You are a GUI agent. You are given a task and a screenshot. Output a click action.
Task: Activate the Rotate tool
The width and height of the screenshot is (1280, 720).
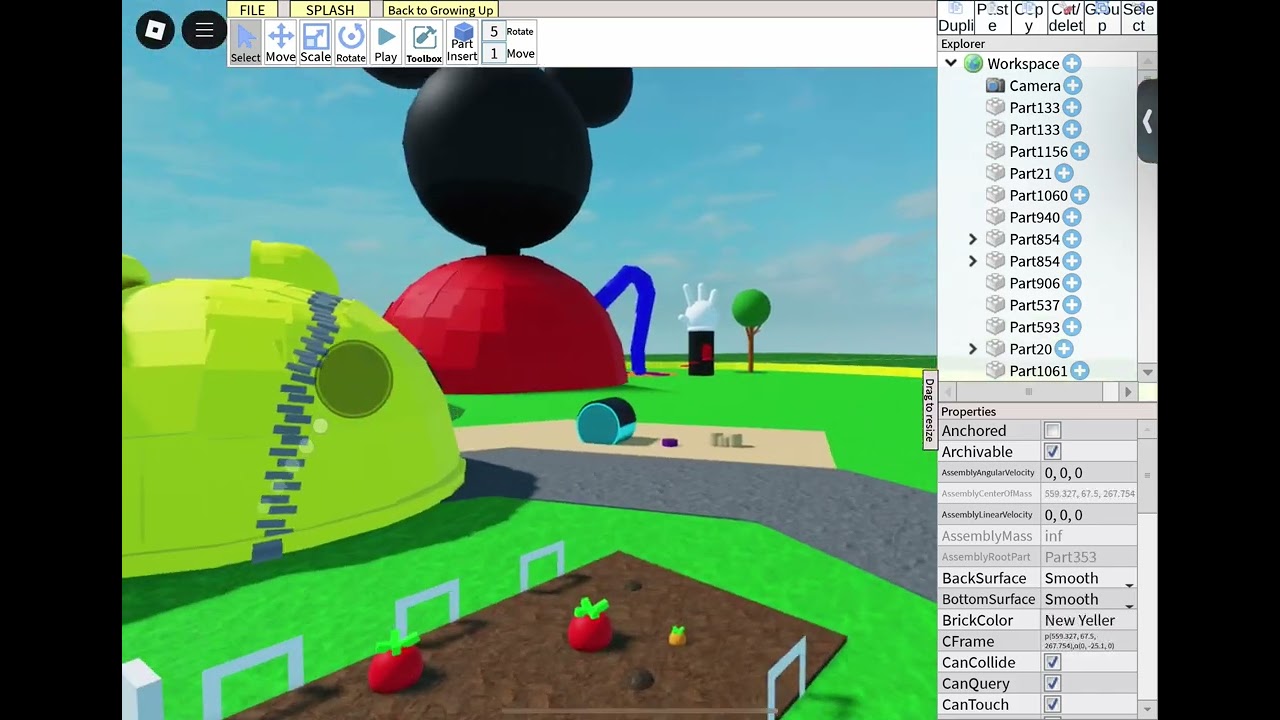351,43
